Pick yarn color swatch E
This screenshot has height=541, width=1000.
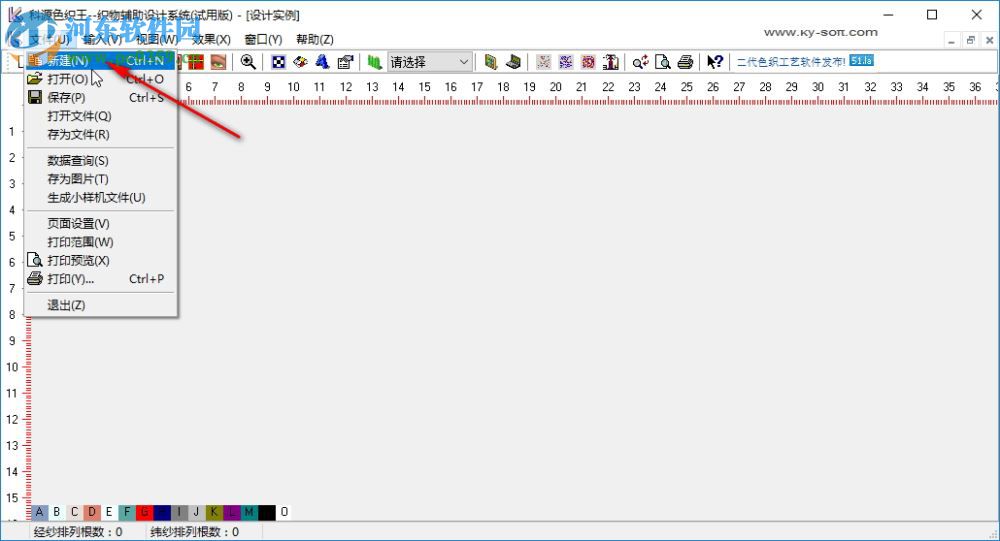109,512
